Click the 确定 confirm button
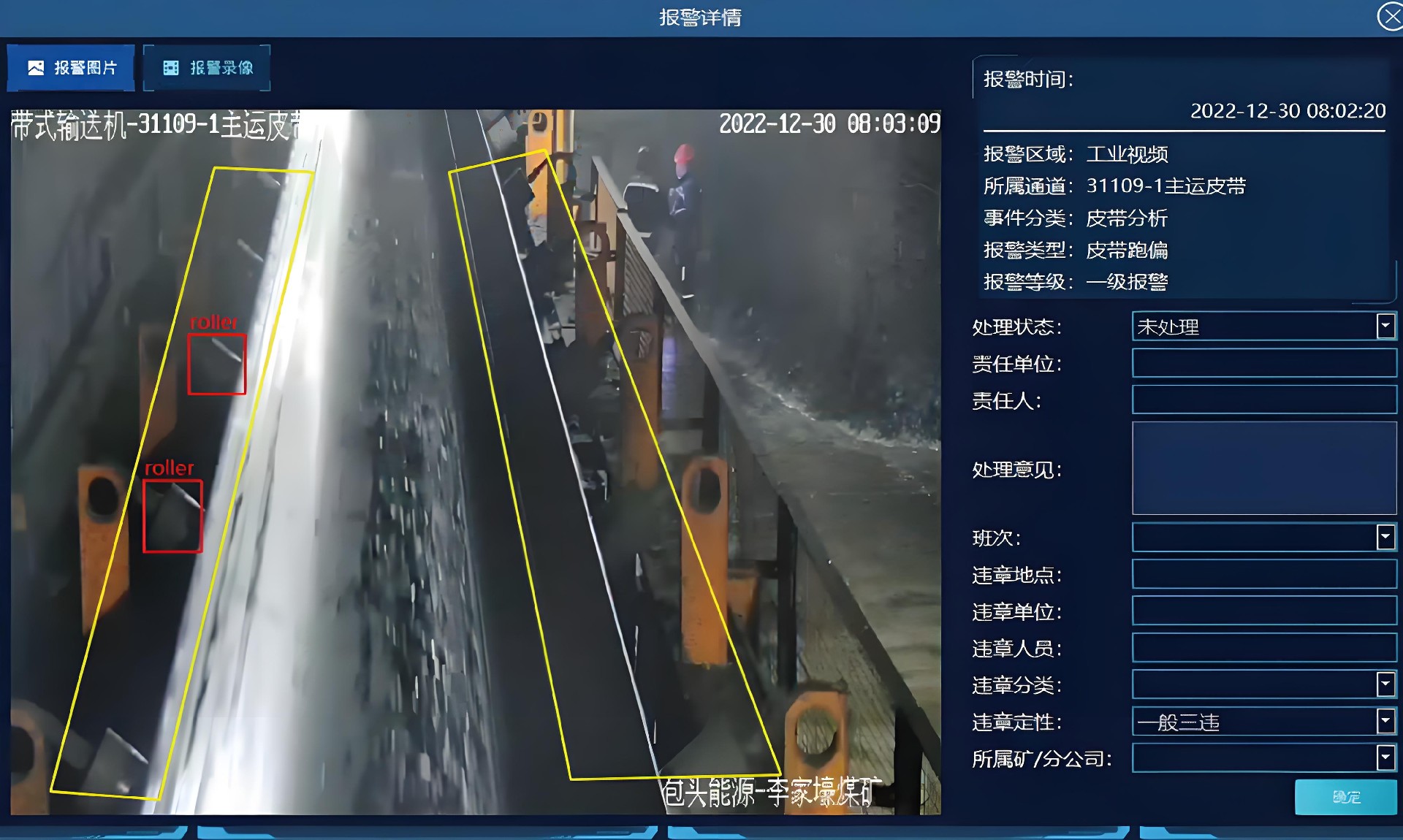 [x=1345, y=798]
